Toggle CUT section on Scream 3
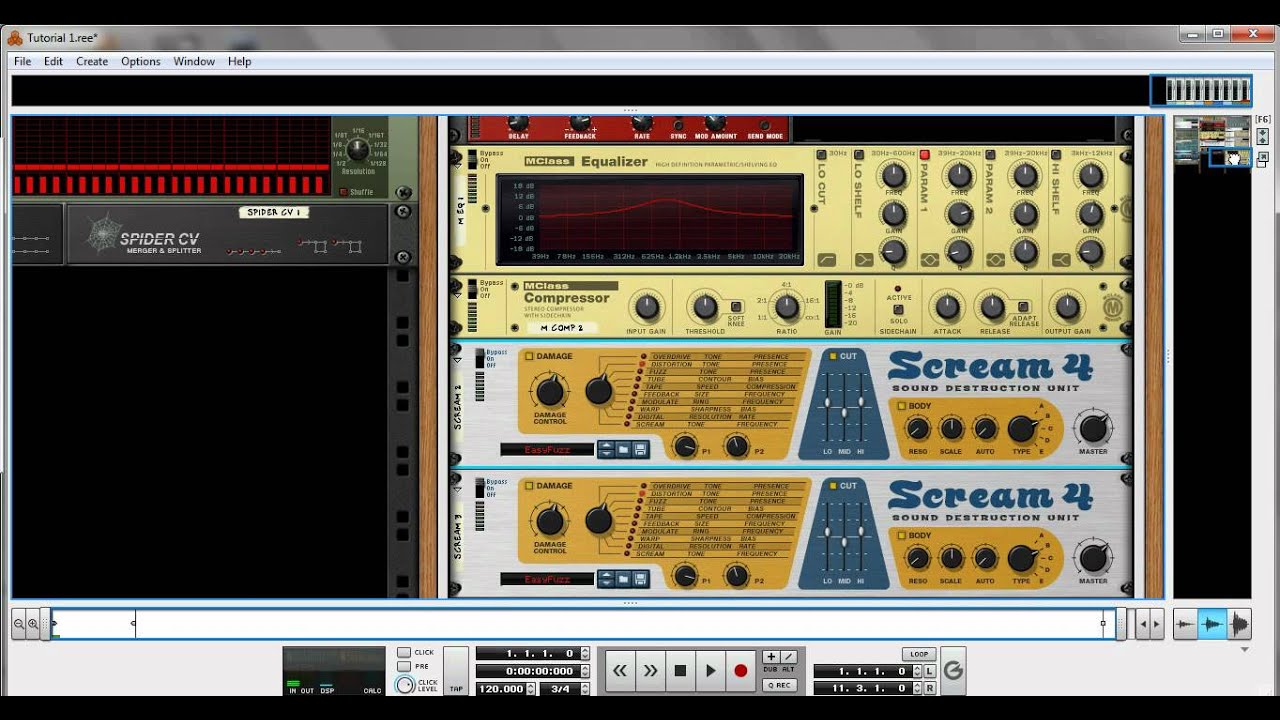1280x720 pixels. point(832,486)
